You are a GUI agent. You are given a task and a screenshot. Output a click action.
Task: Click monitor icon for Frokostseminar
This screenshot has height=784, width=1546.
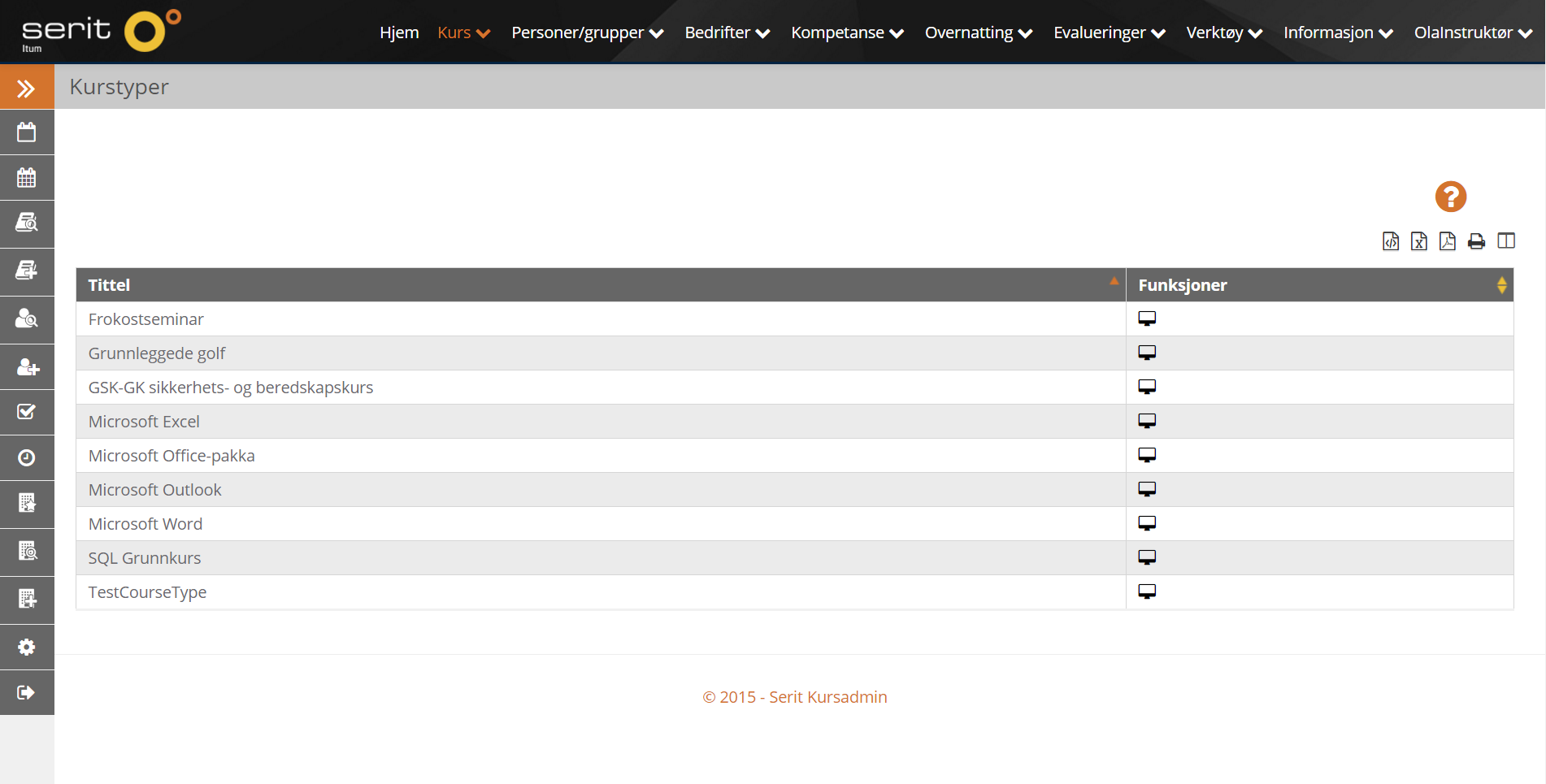1147,318
